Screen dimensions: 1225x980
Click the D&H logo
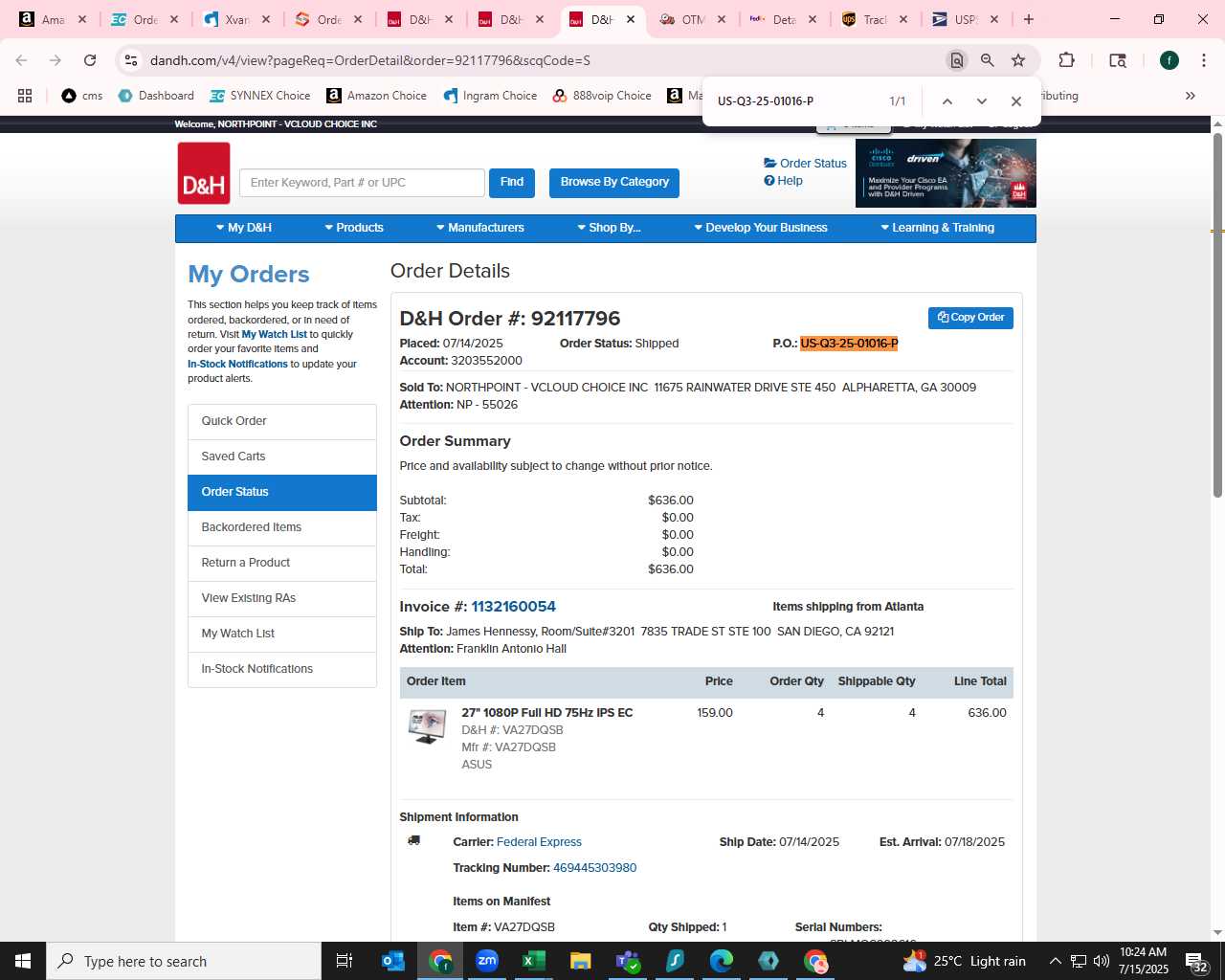(x=204, y=173)
